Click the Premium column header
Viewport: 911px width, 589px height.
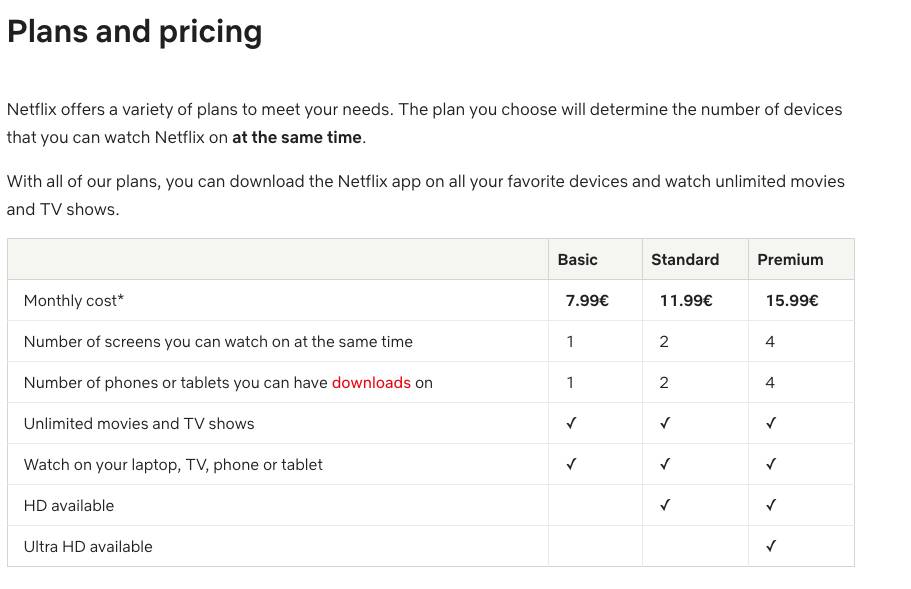tap(790, 260)
